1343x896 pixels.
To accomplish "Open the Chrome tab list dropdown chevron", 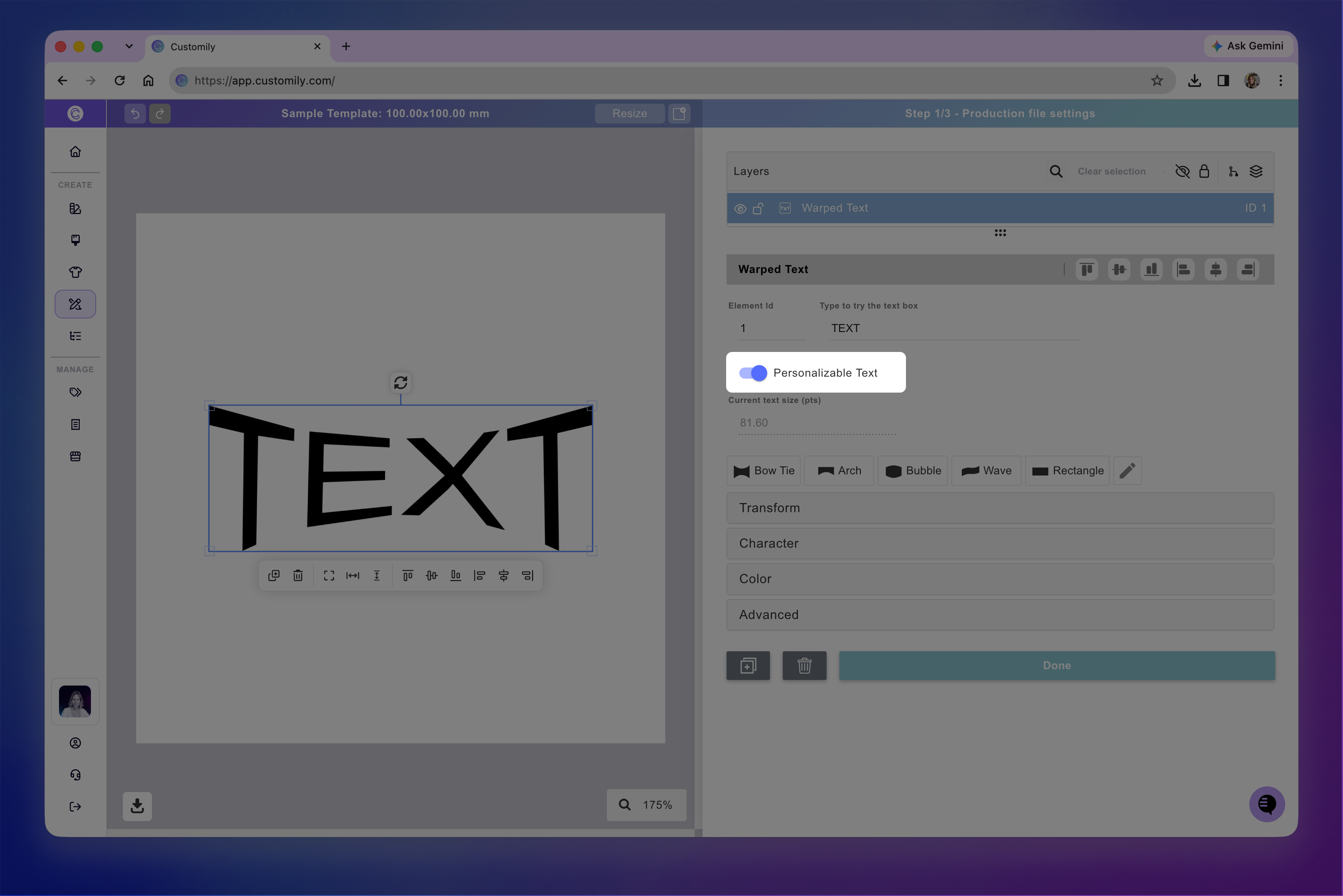I will pyautogui.click(x=129, y=46).
